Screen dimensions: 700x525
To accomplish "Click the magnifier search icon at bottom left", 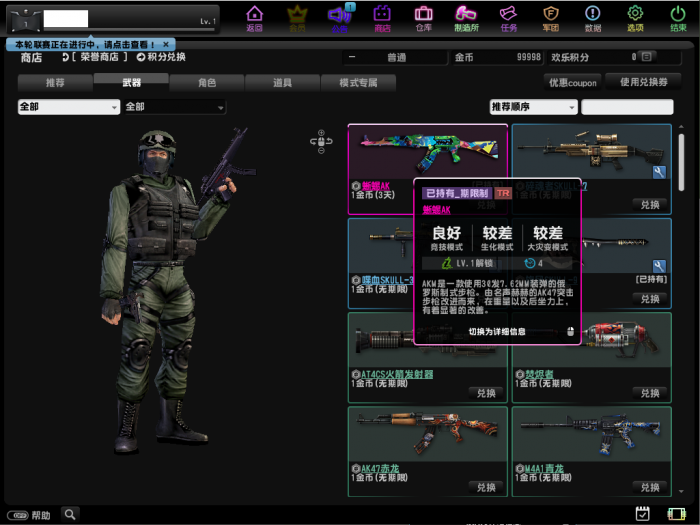I will (70, 514).
